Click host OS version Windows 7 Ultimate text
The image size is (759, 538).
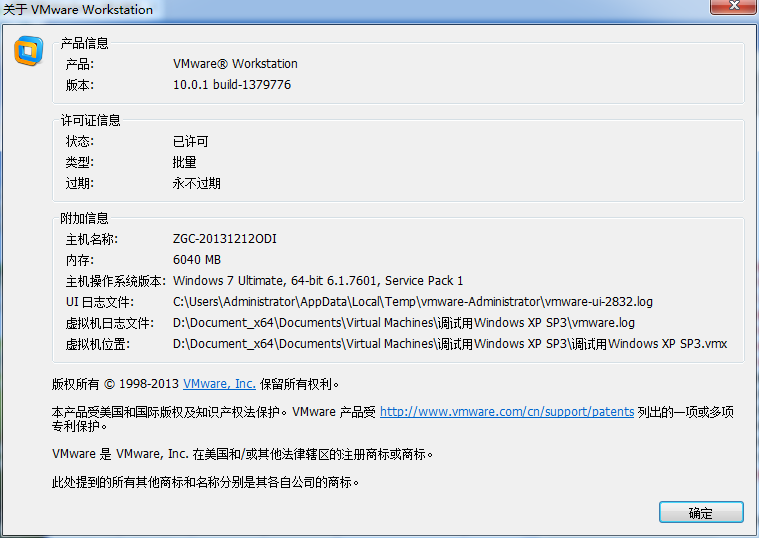[318, 281]
